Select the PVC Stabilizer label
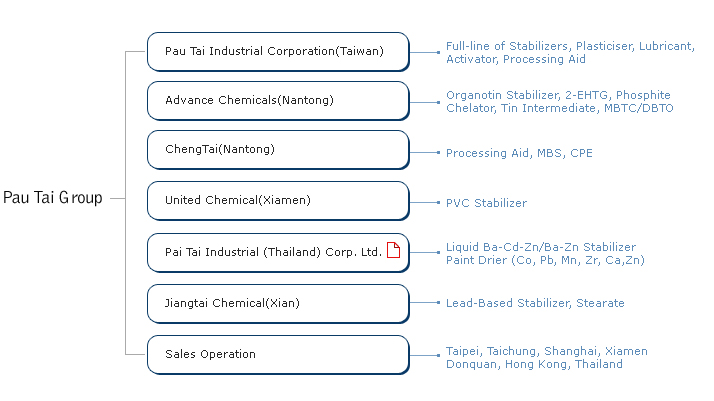The image size is (714, 401). coord(486,203)
